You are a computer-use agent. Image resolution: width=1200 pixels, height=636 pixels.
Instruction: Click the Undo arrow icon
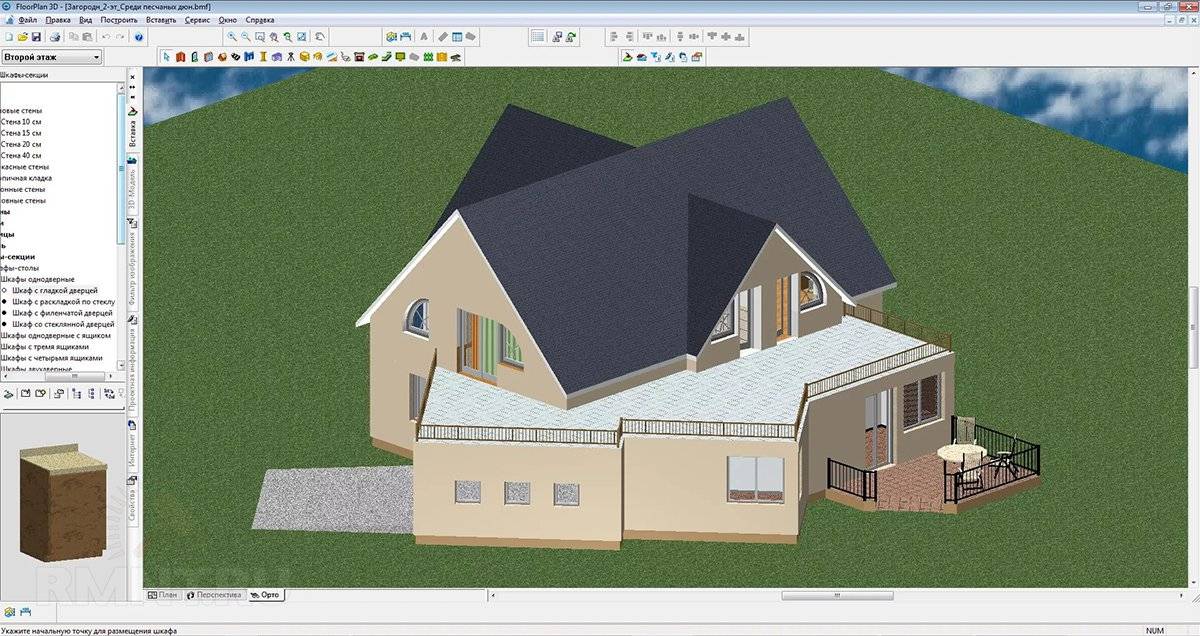106,37
